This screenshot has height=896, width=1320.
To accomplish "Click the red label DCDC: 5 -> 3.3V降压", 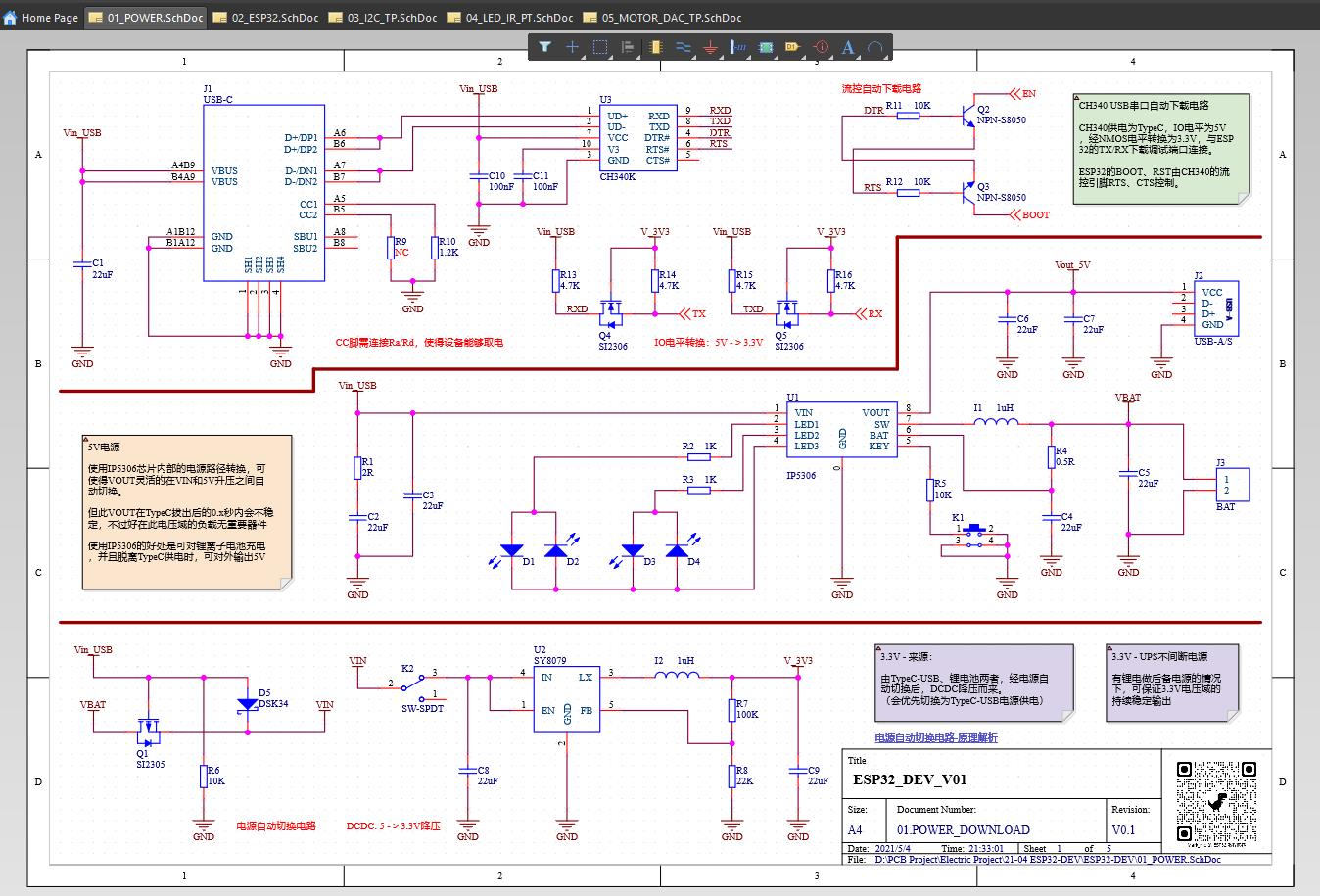I will pos(393,825).
